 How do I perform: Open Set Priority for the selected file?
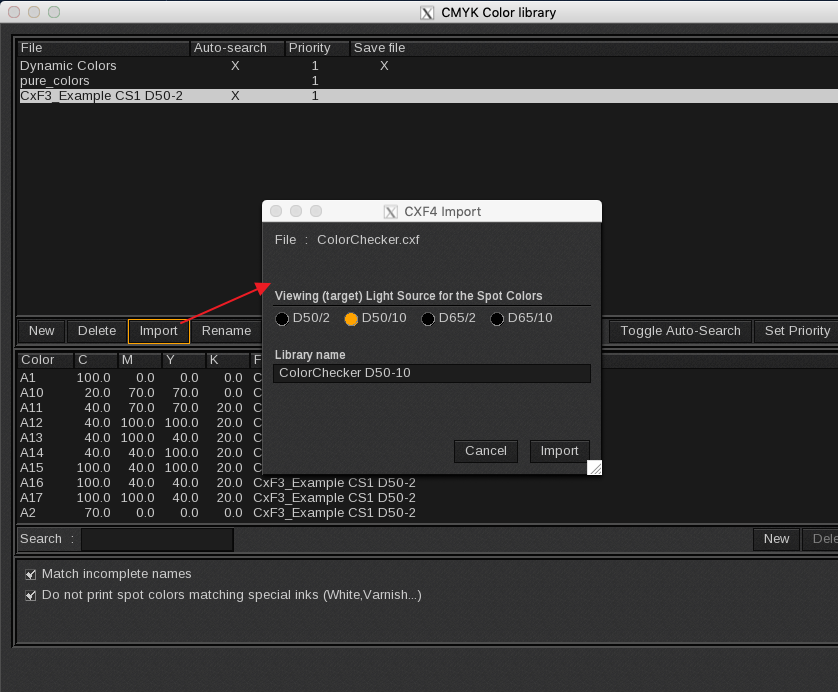tap(795, 330)
